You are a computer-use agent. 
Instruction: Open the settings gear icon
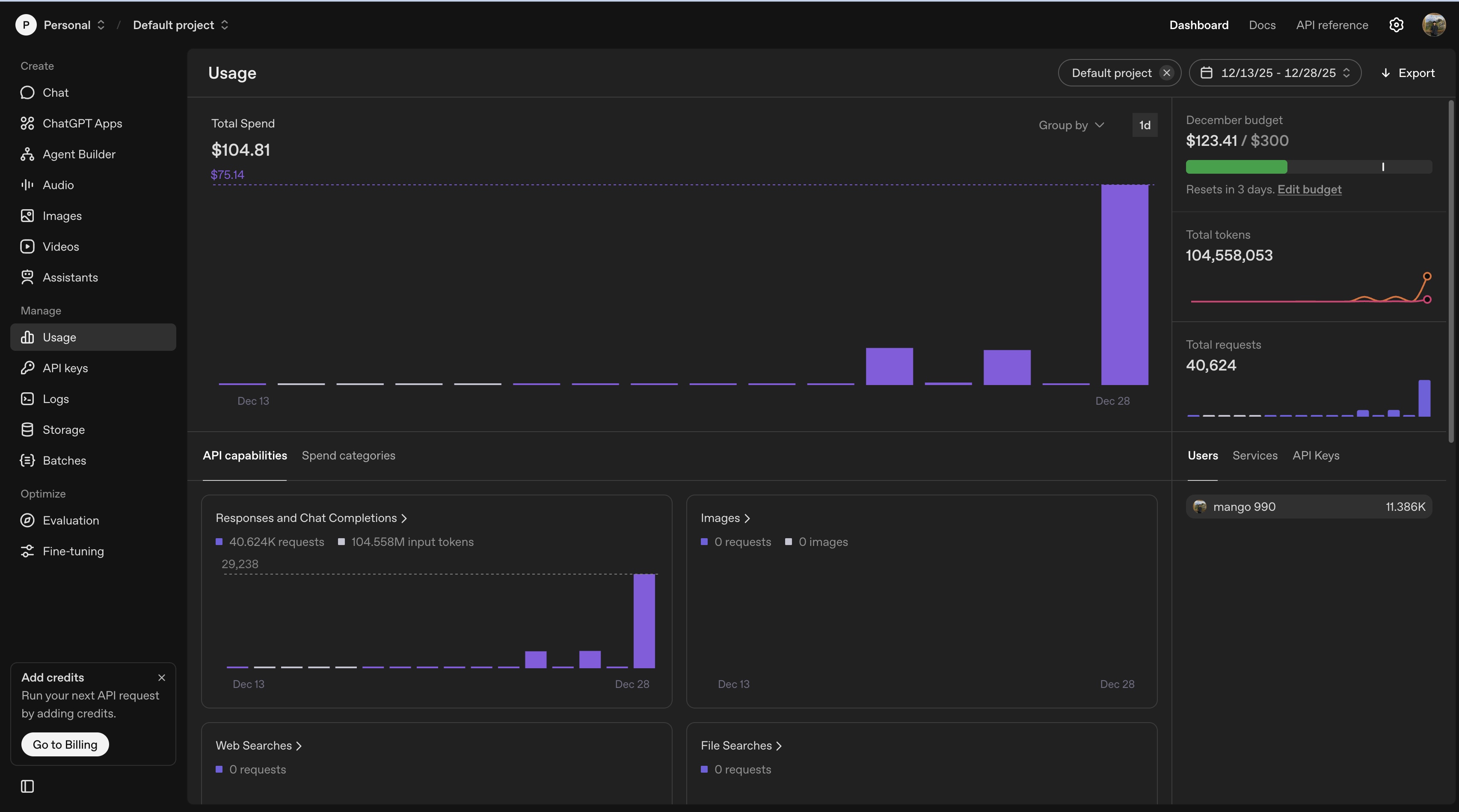[x=1396, y=25]
